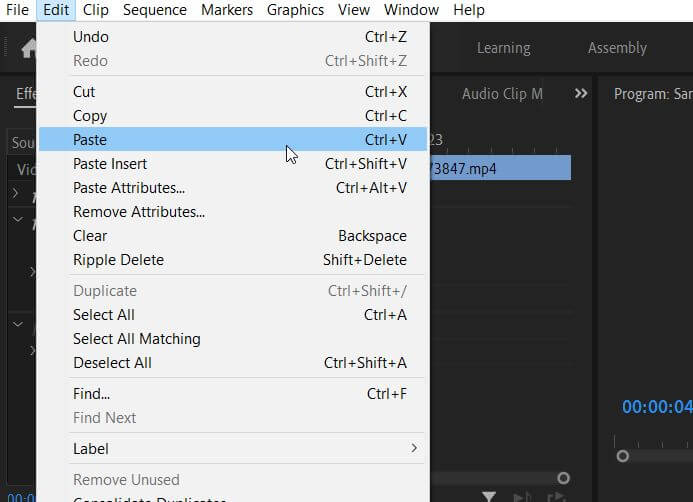693x502 pixels.
Task: Switch to the Assembly workspace
Action: point(617,48)
